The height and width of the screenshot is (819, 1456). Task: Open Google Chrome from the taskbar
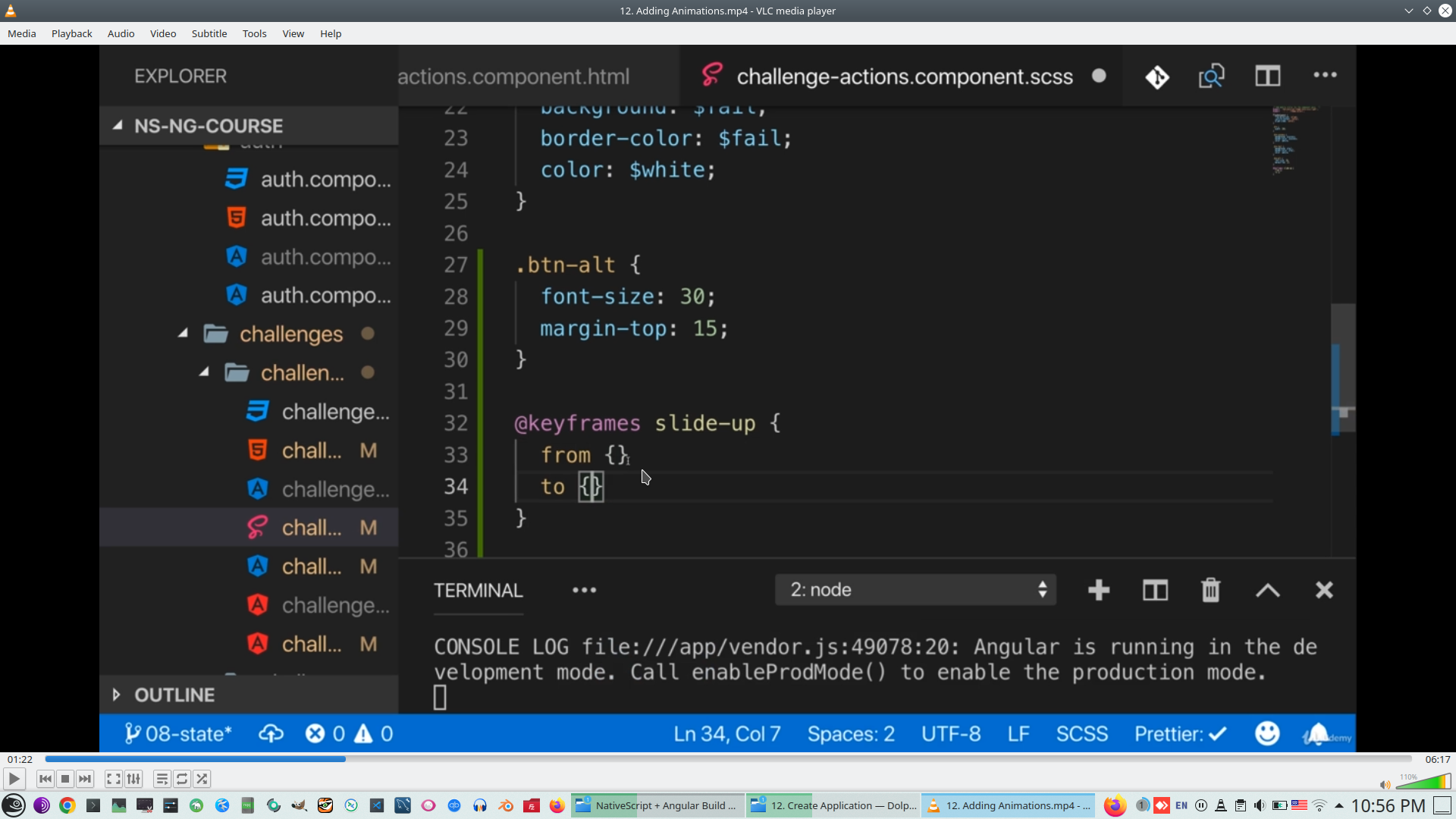67,805
